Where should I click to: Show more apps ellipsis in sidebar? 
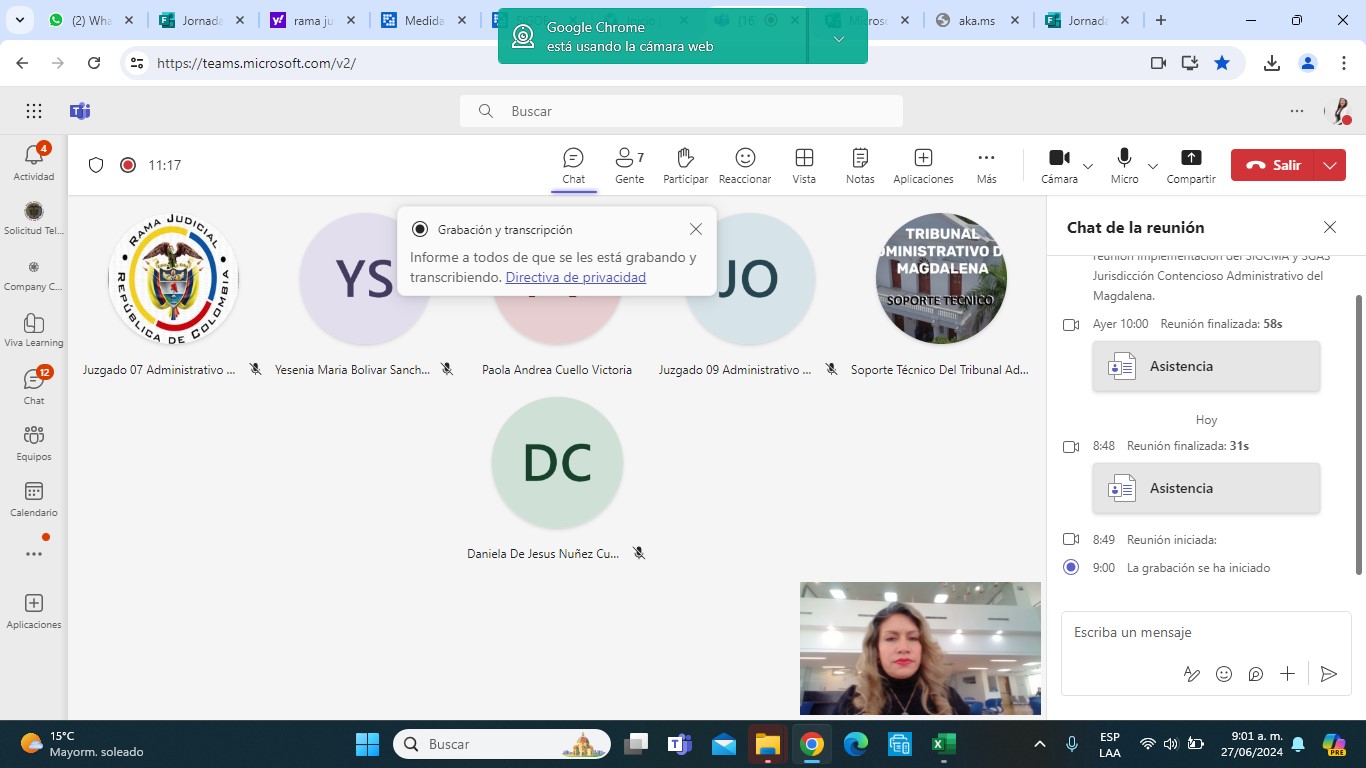pyautogui.click(x=34, y=554)
